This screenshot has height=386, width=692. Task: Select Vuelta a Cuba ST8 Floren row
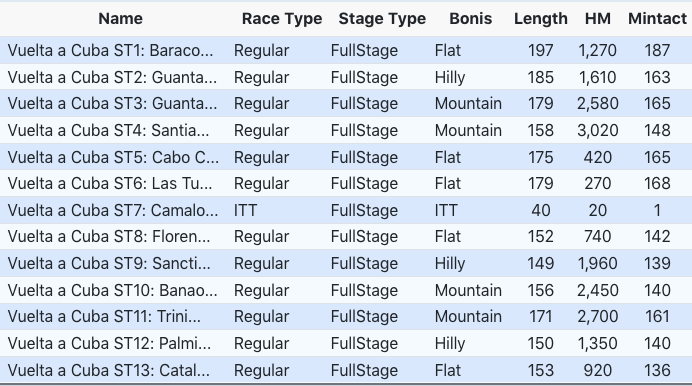346,237
